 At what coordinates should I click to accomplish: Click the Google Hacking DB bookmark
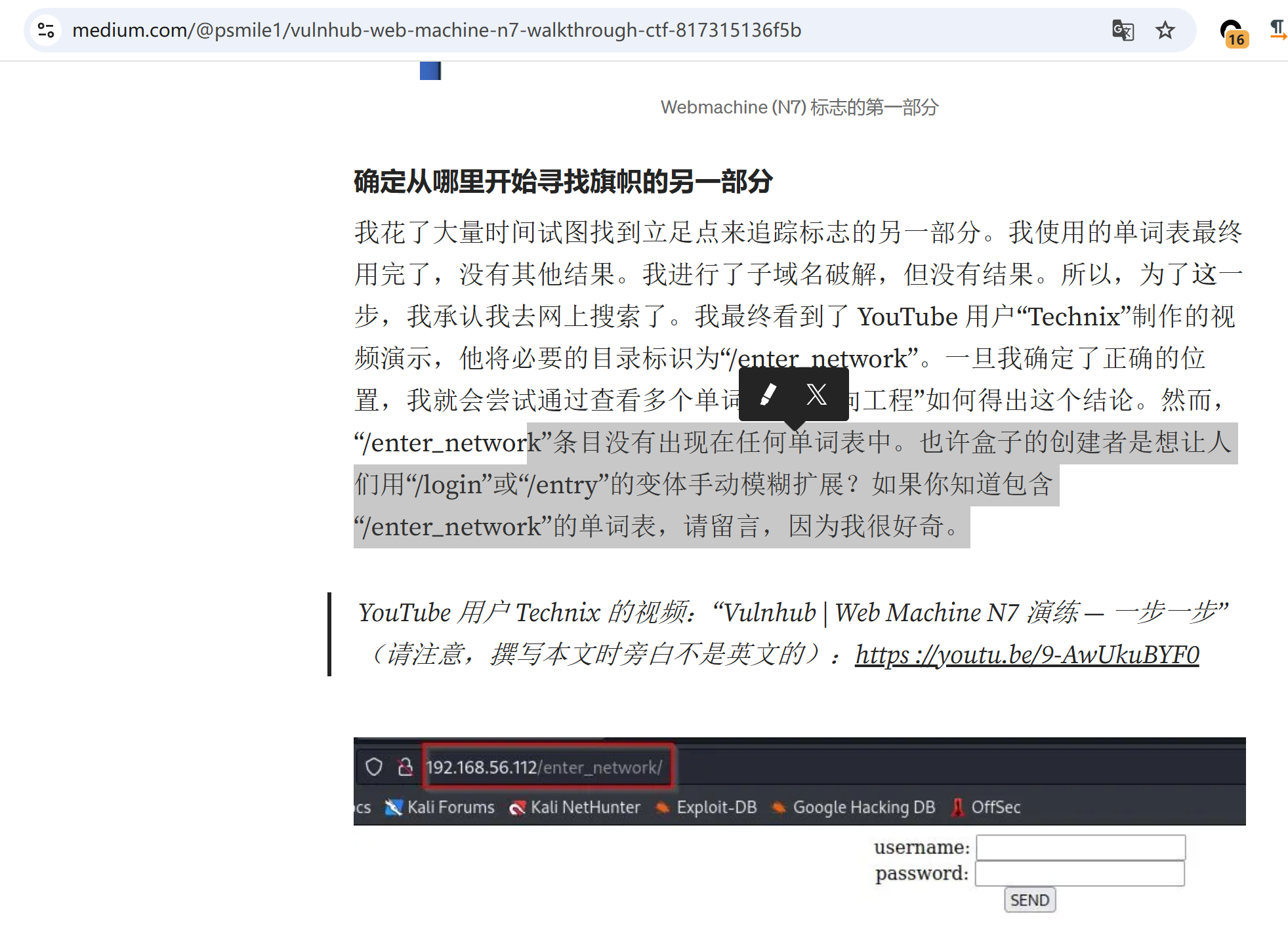pos(854,807)
